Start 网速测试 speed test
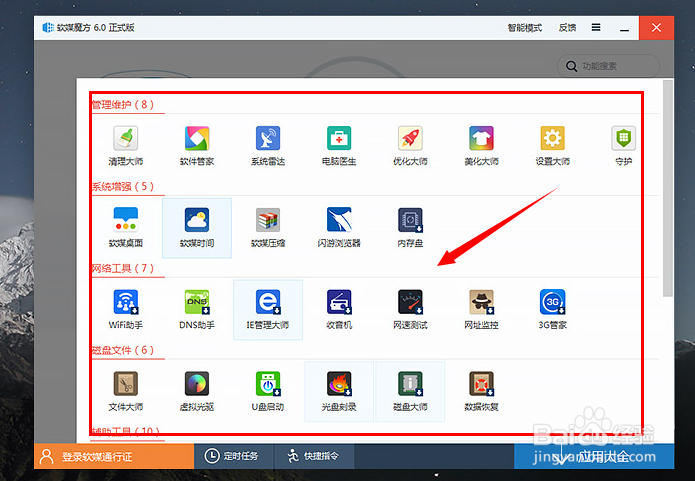 point(410,309)
